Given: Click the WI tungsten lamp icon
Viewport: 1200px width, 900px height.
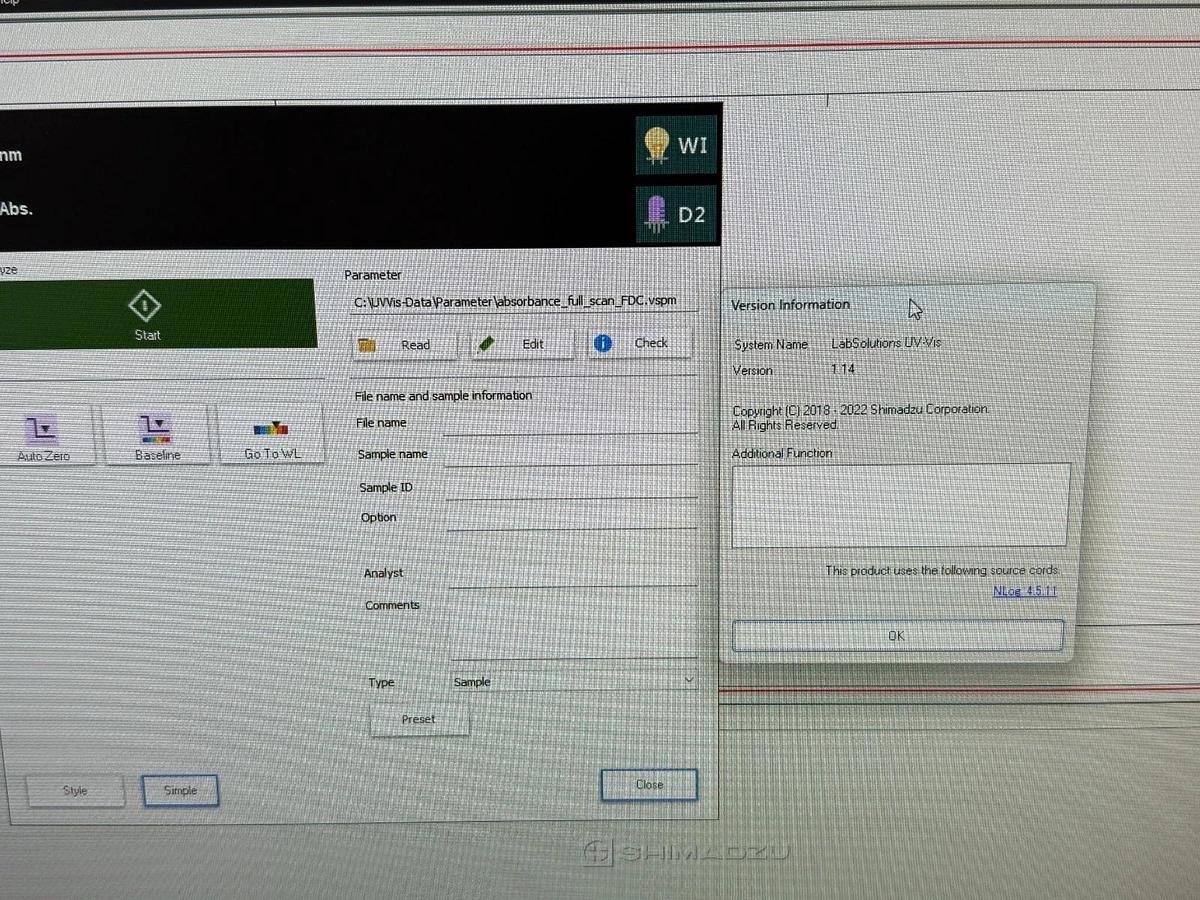Looking at the screenshot, I should coord(676,146).
